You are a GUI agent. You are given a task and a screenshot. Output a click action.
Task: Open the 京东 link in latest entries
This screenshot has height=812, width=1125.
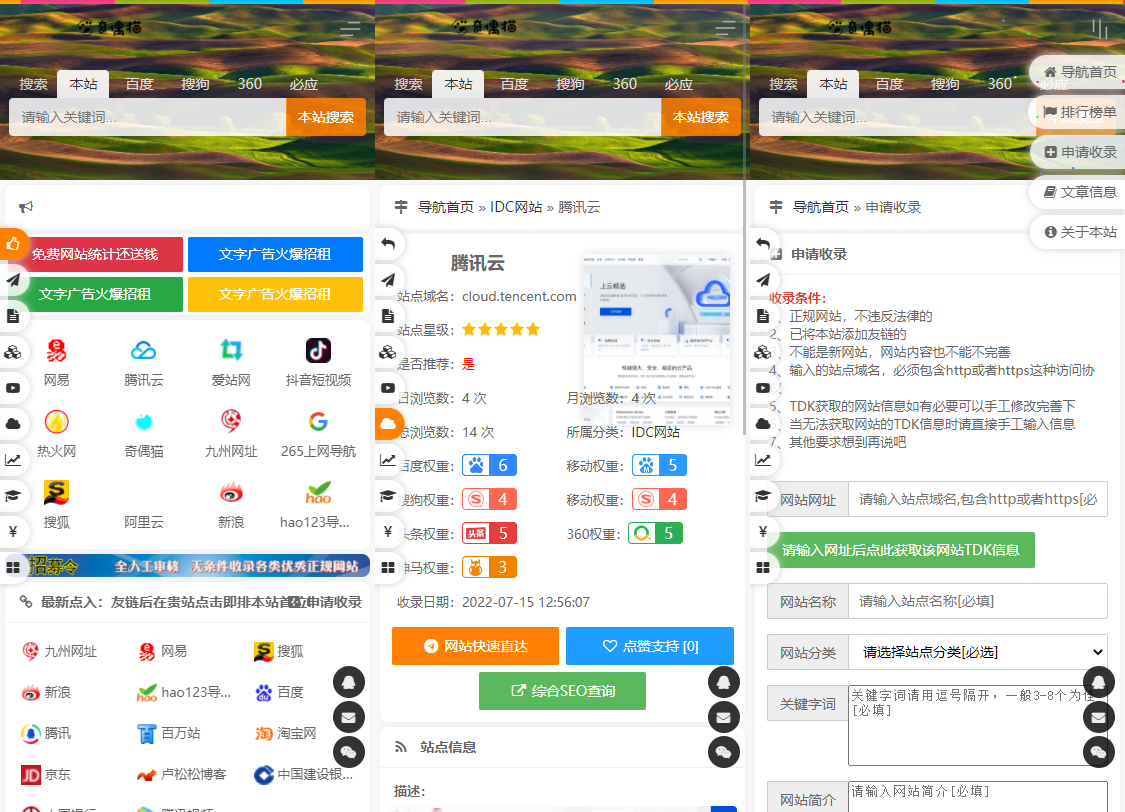tap(47, 775)
